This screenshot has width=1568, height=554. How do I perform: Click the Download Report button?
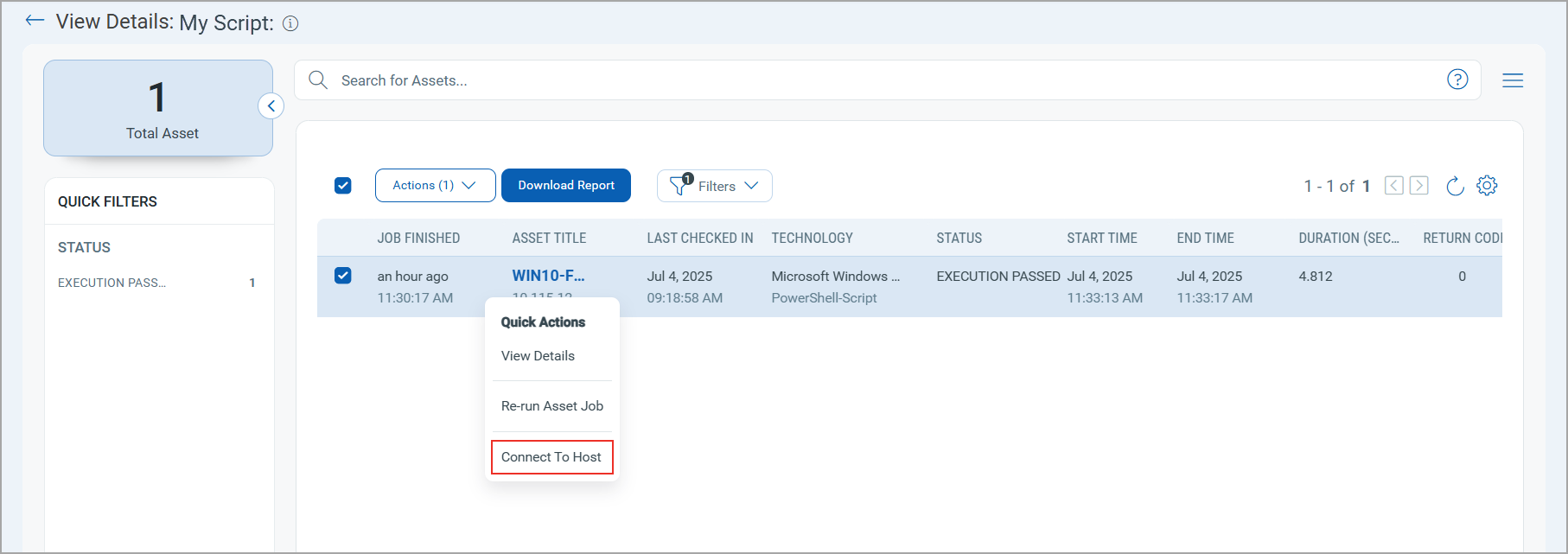pos(566,186)
